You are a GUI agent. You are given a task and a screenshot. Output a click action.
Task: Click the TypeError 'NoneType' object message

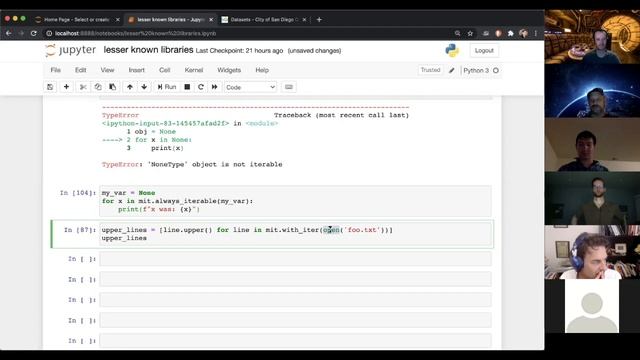[192, 164]
